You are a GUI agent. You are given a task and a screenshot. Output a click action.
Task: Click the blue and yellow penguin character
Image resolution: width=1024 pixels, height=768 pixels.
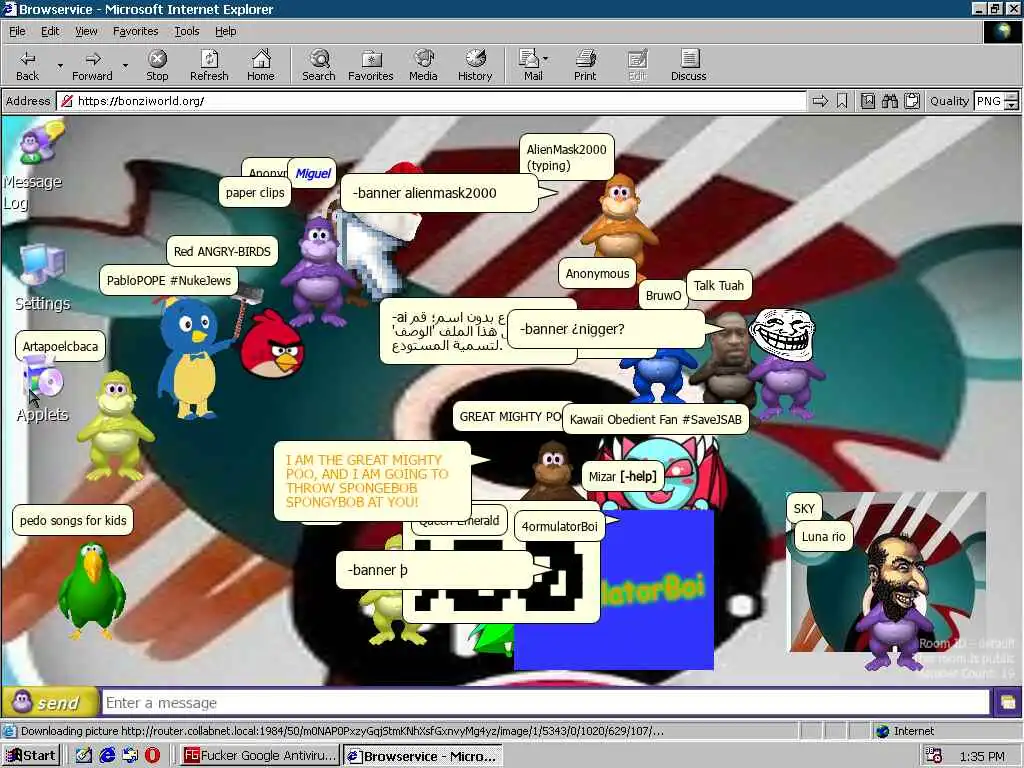[x=195, y=358]
